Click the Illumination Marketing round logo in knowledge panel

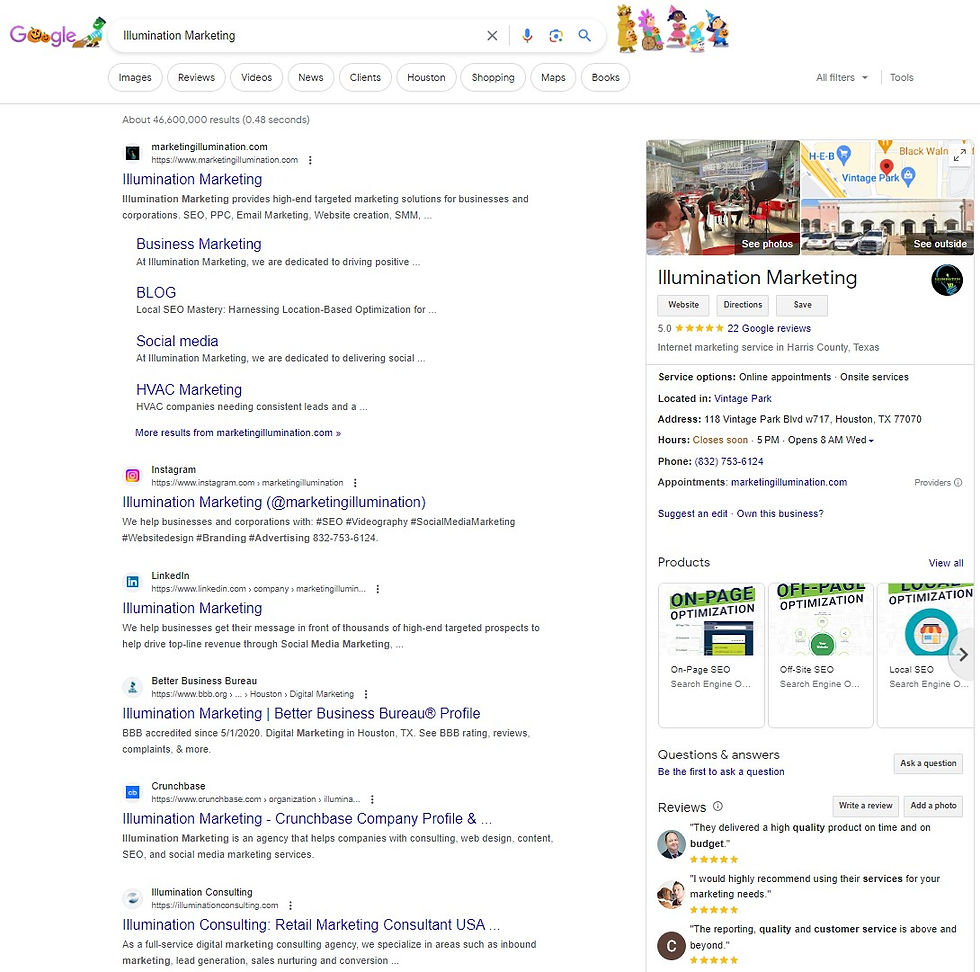tap(947, 279)
